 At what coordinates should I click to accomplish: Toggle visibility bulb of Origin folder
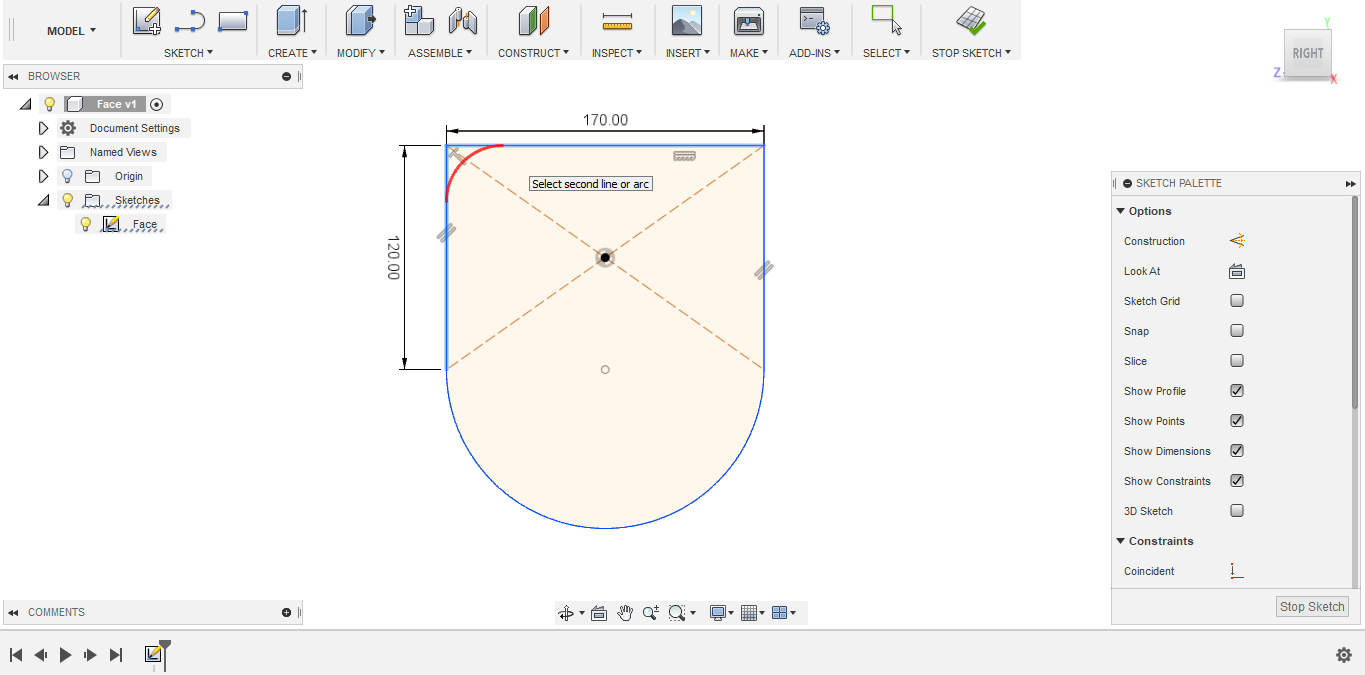click(68, 176)
